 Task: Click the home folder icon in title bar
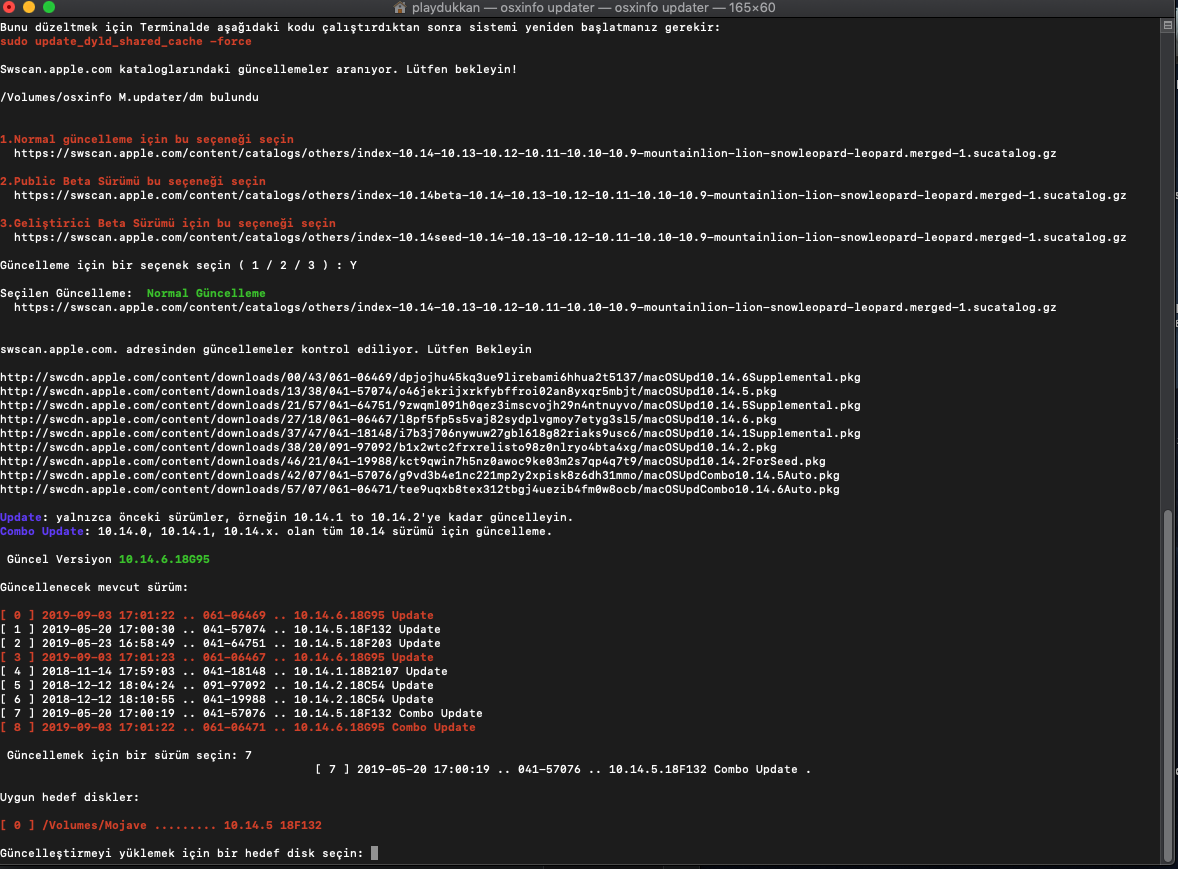coord(403,8)
